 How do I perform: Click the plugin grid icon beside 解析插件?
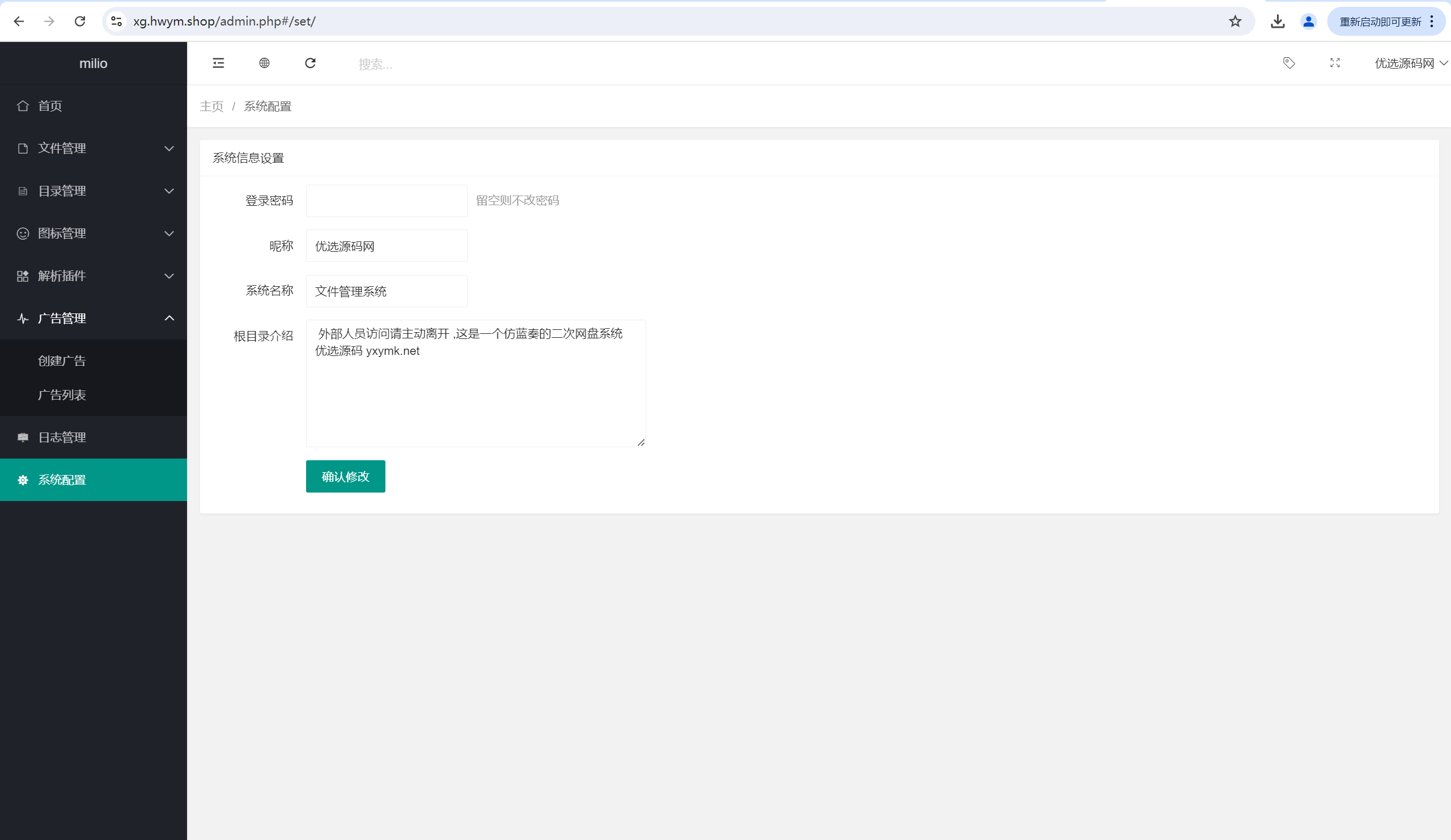[23, 277]
